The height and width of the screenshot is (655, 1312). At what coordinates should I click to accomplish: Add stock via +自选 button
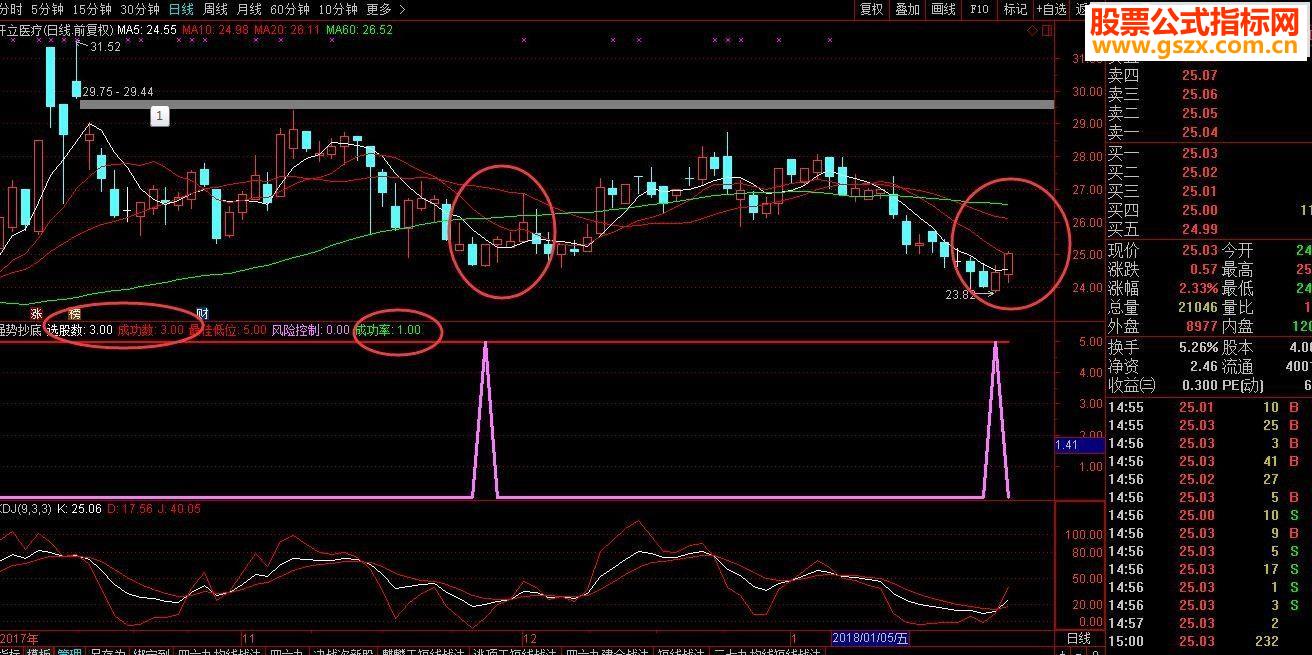click(x=1050, y=9)
